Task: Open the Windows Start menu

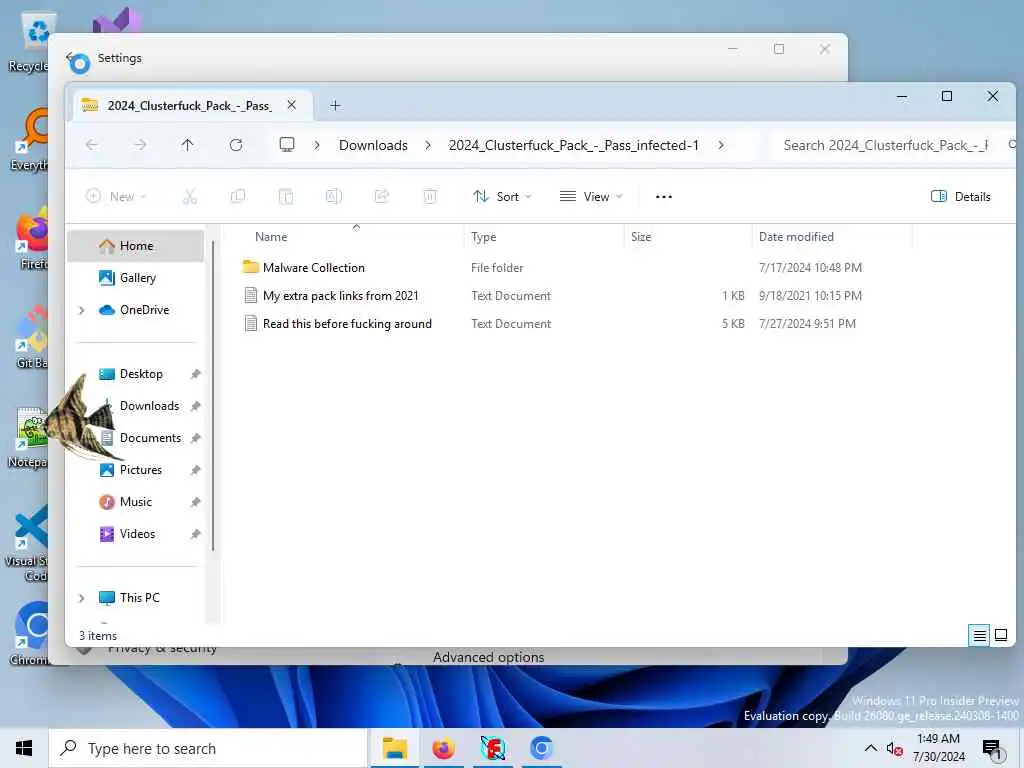Action: [x=24, y=748]
